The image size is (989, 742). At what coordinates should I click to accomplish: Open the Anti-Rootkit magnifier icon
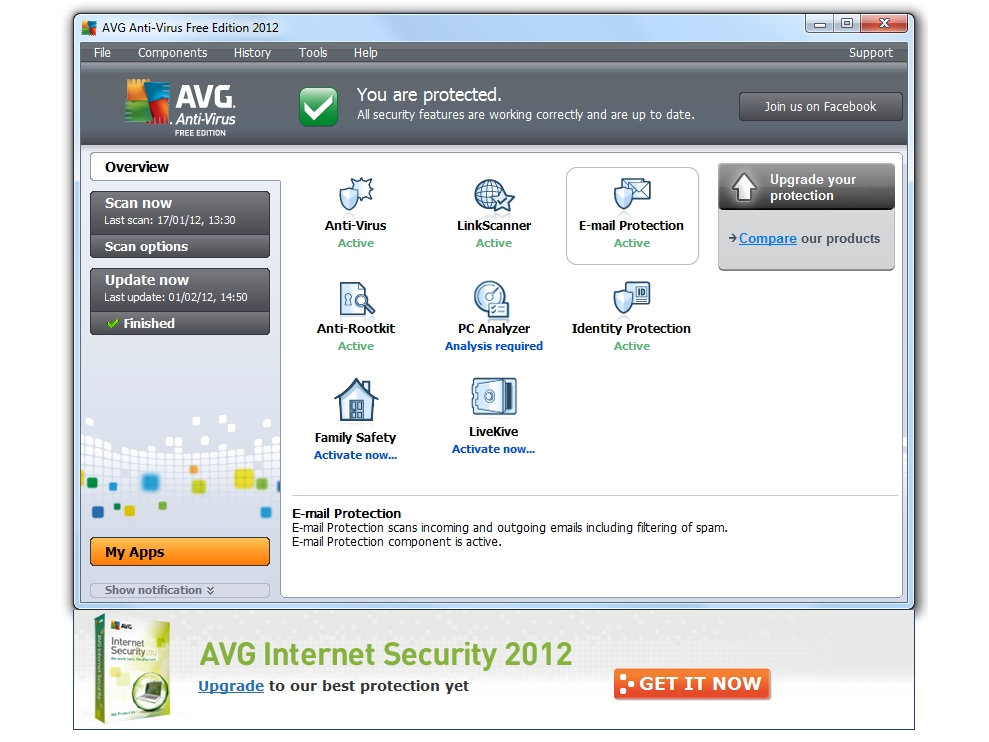(357, 298)
